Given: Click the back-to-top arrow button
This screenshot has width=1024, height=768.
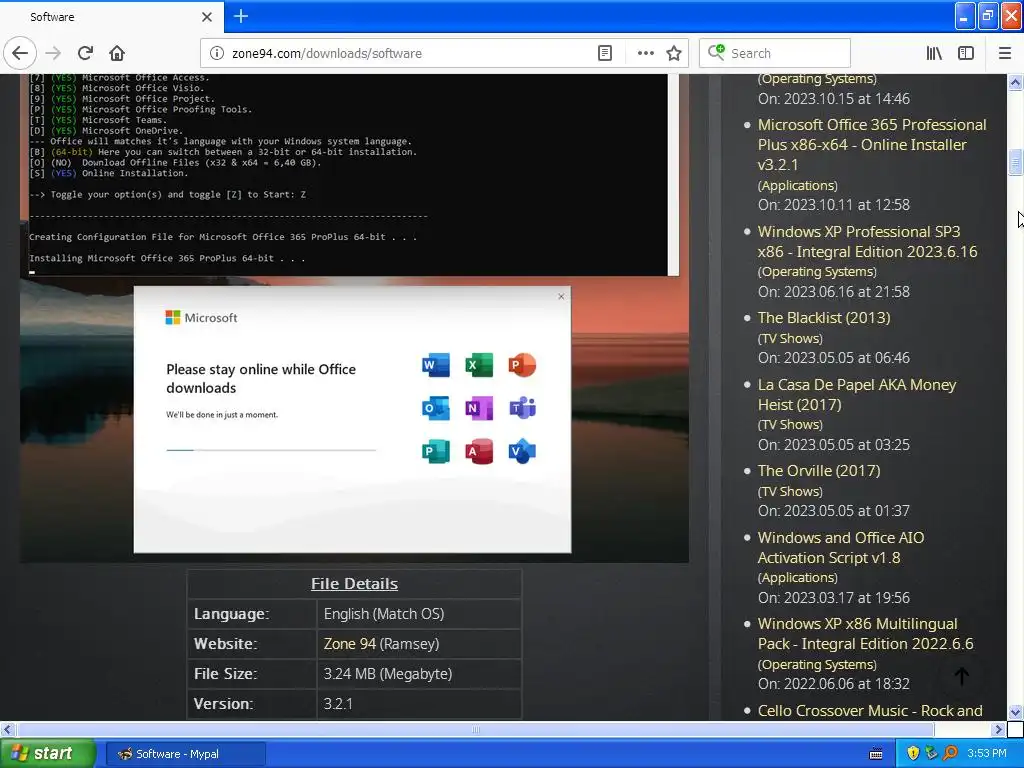Looking at the screenshot, I should [961, 677].
